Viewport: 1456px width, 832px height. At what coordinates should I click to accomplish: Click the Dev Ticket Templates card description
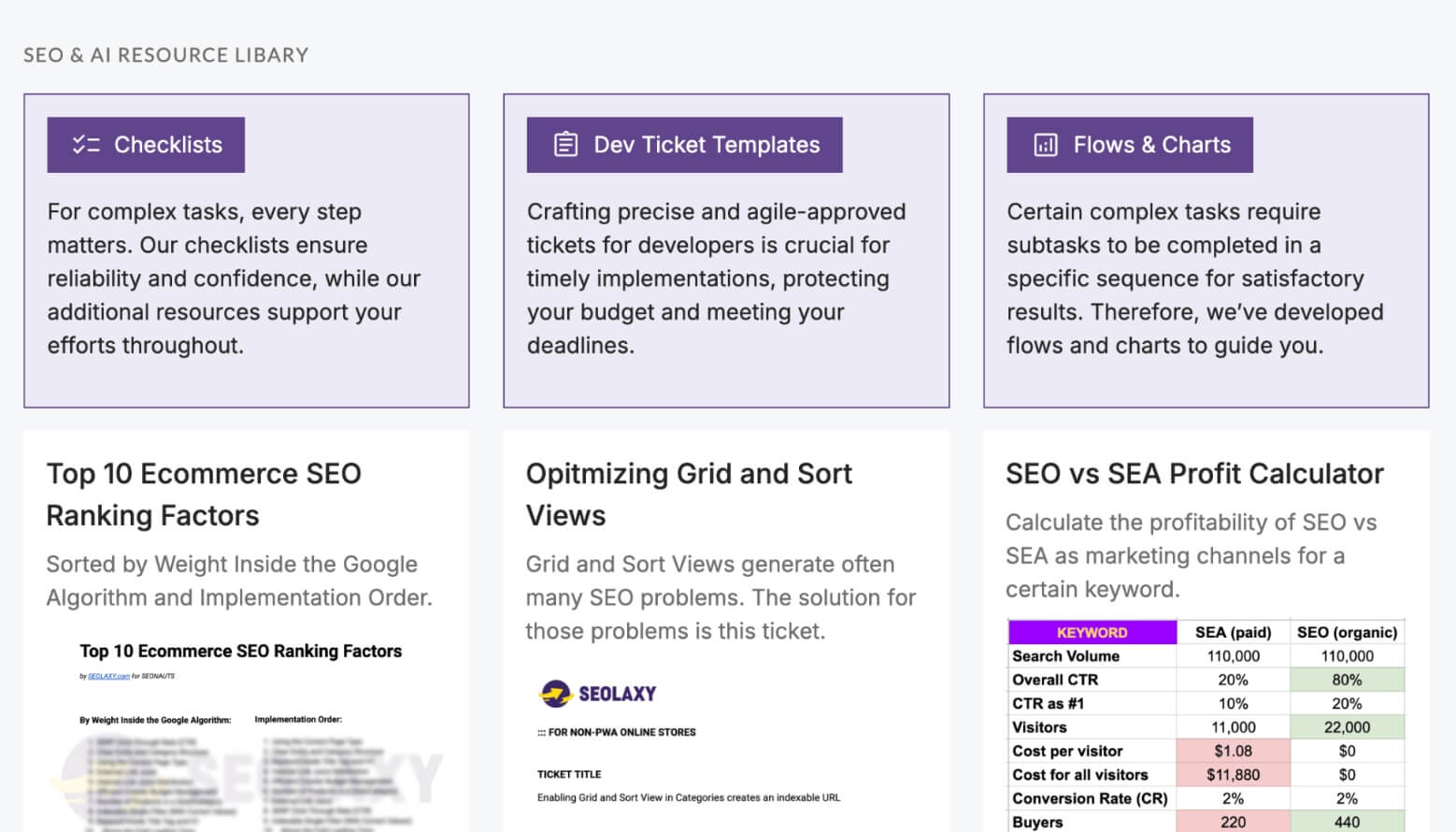click(x=716, y=279)
